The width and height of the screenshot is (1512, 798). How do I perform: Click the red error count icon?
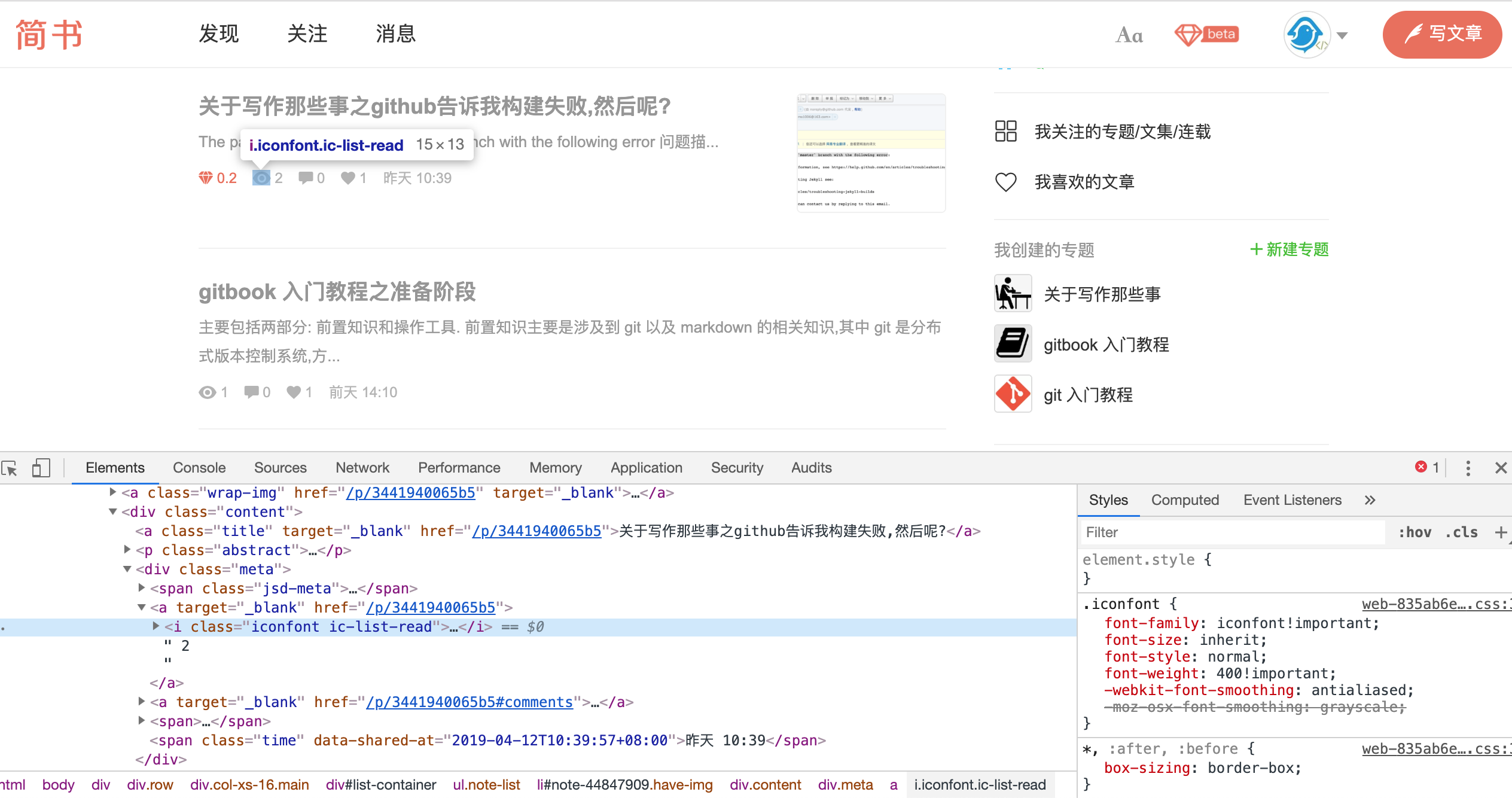1421,467
